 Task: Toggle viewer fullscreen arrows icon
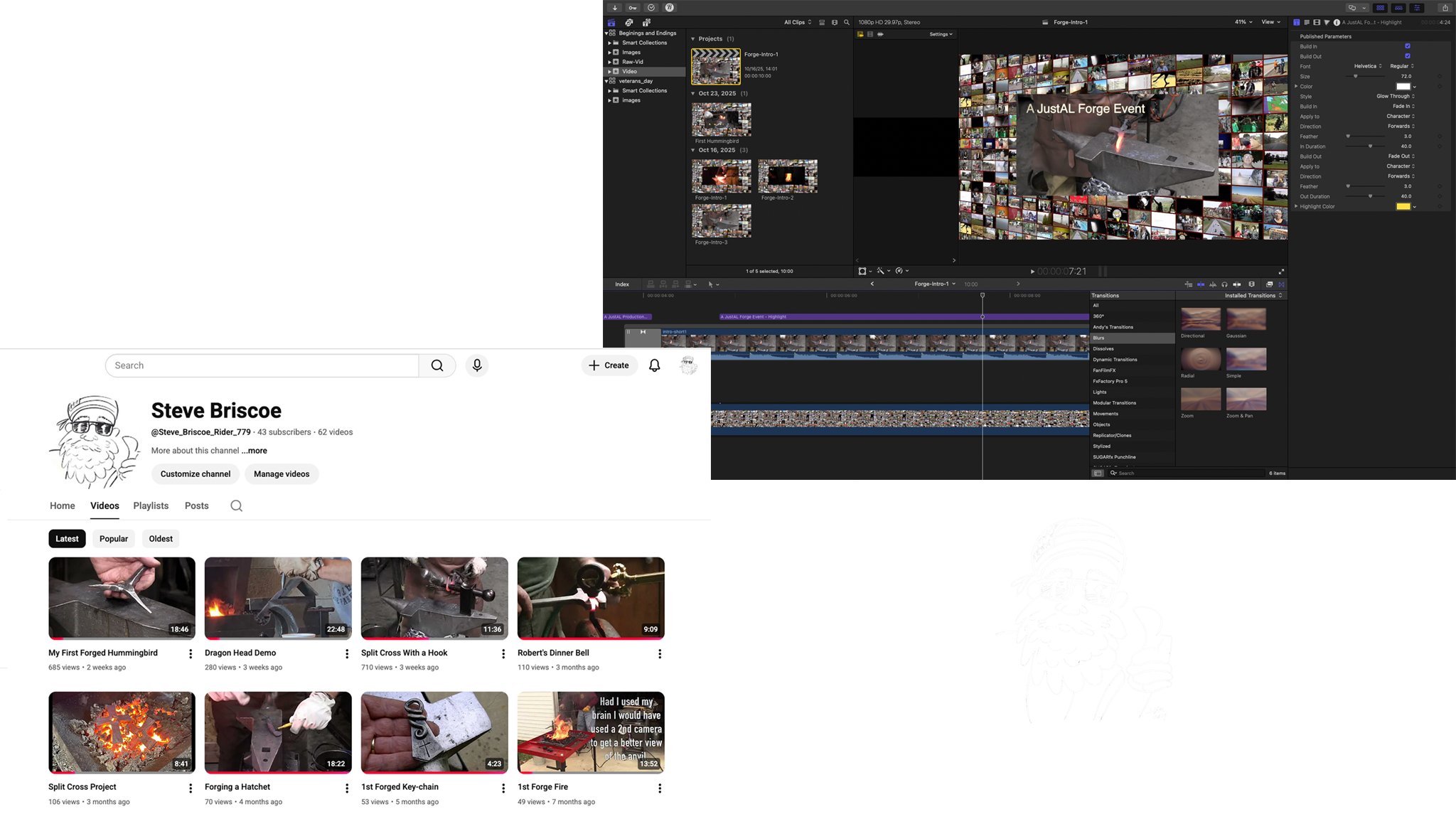tap(1281, 272)
